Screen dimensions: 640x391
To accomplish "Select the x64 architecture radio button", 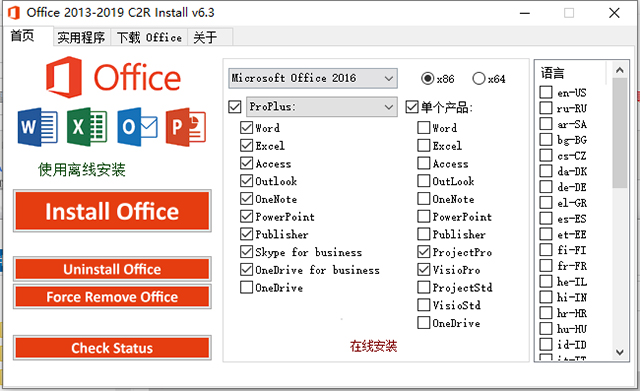I will (479, 78).
